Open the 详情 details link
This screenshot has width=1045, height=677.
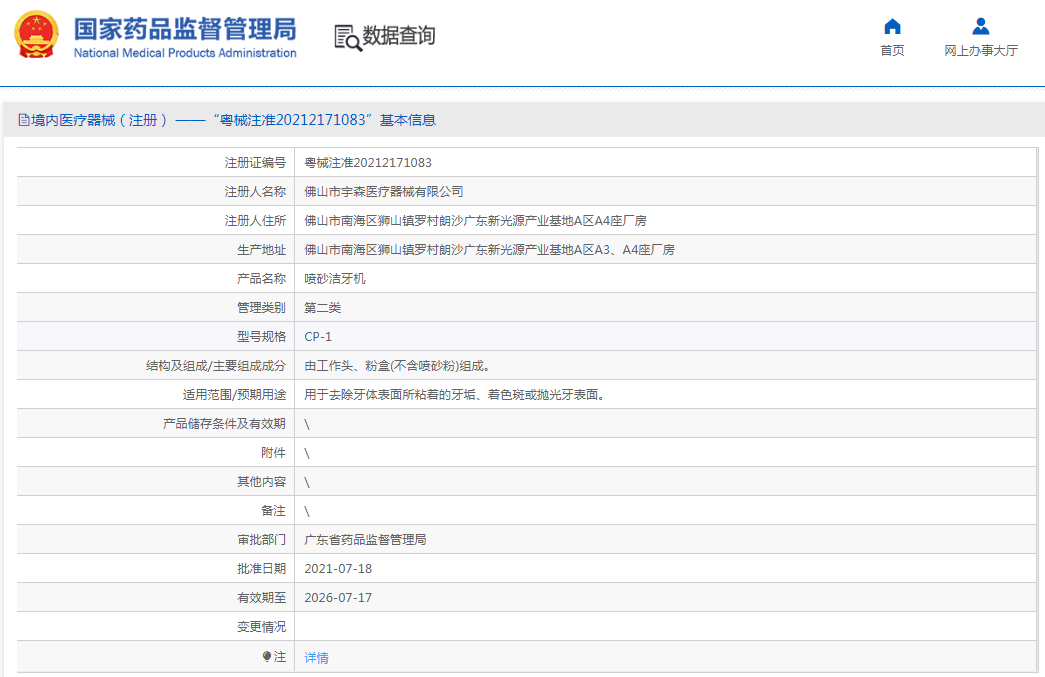[316, 657]
